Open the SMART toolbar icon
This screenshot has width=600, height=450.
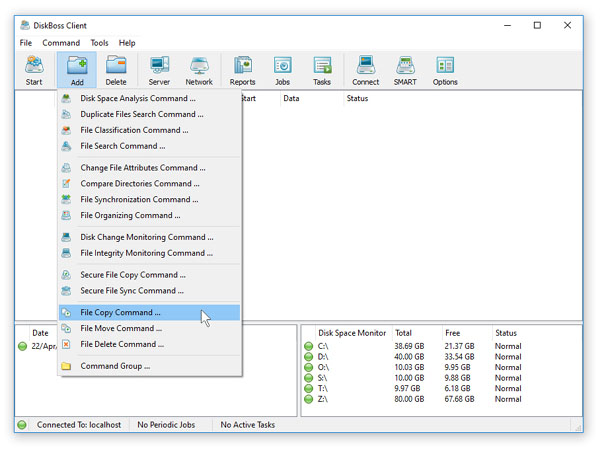(405, 70)
